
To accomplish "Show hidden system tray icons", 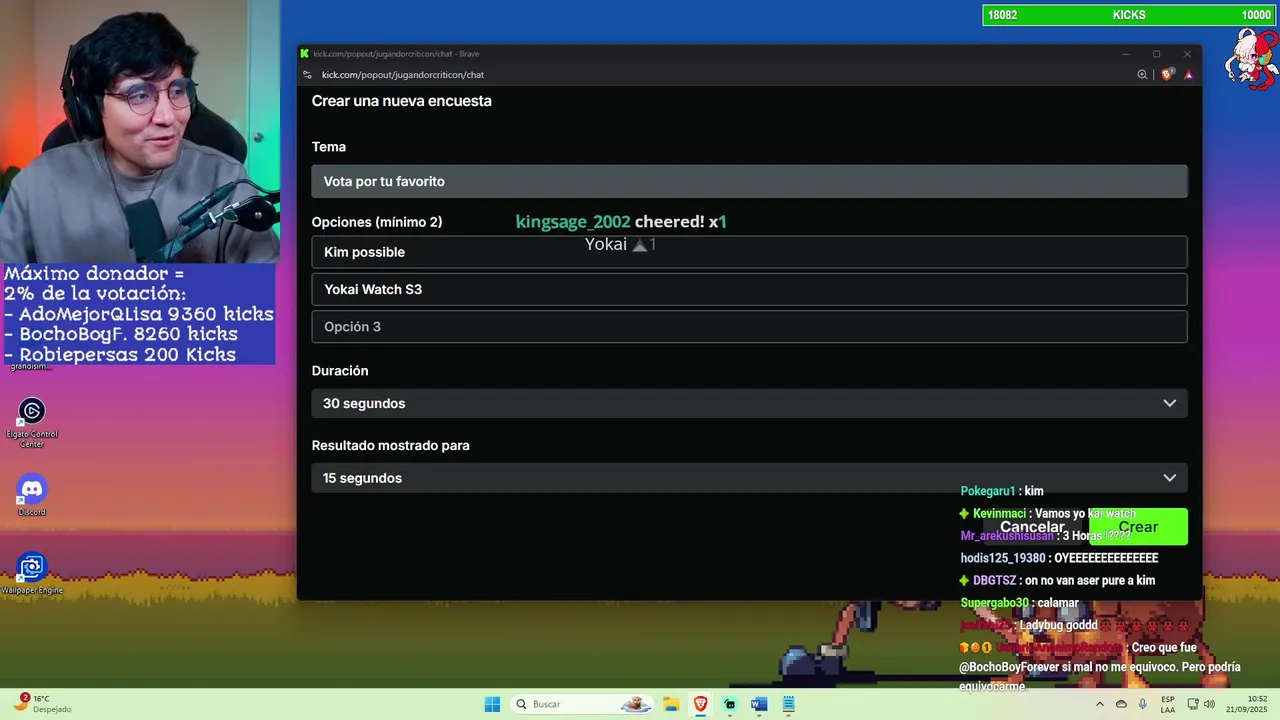I will 1100,704.
